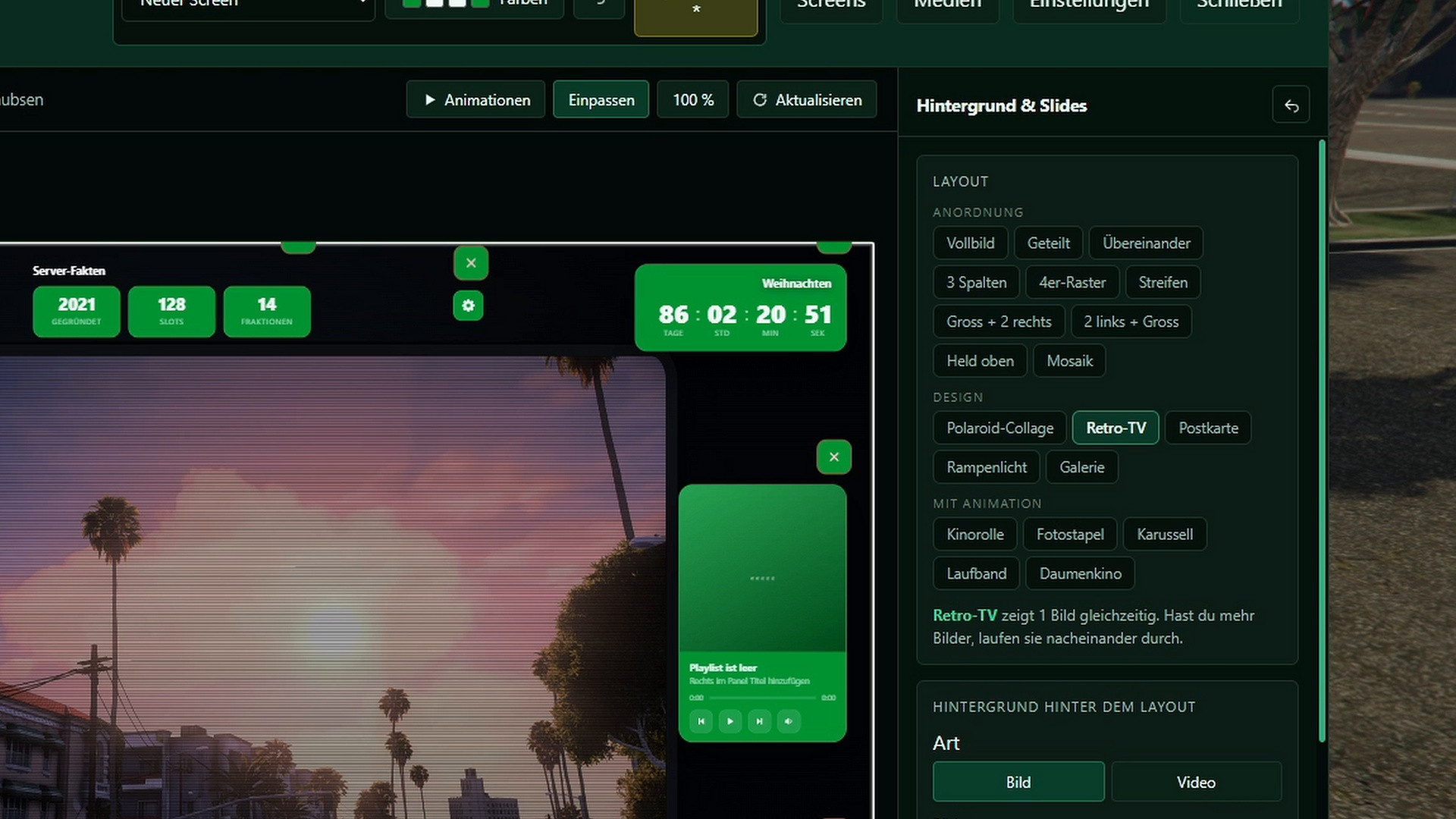Click previous track in playlist widget

(x=701, y=721)
